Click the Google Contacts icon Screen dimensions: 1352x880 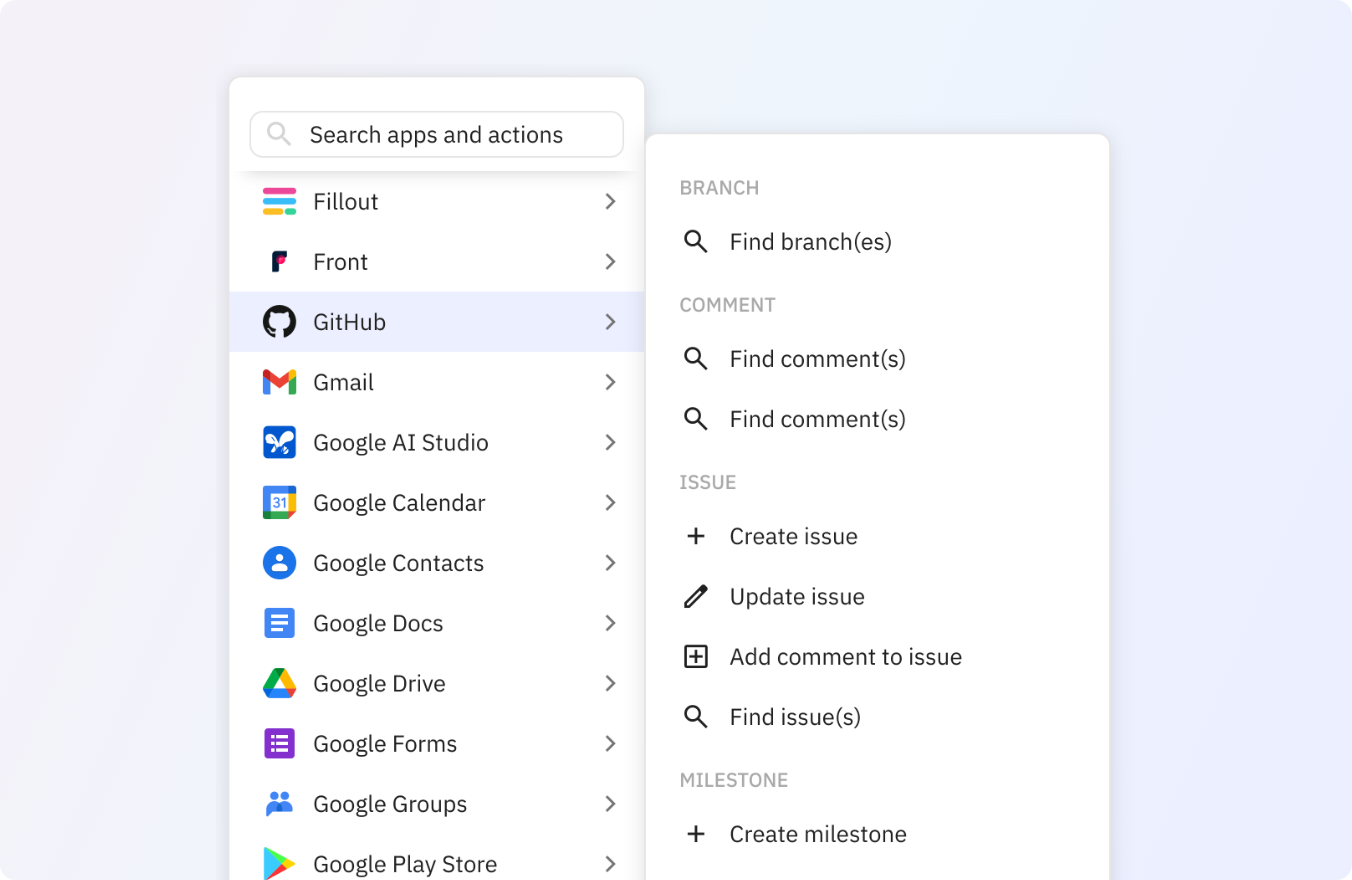(279, 563)
